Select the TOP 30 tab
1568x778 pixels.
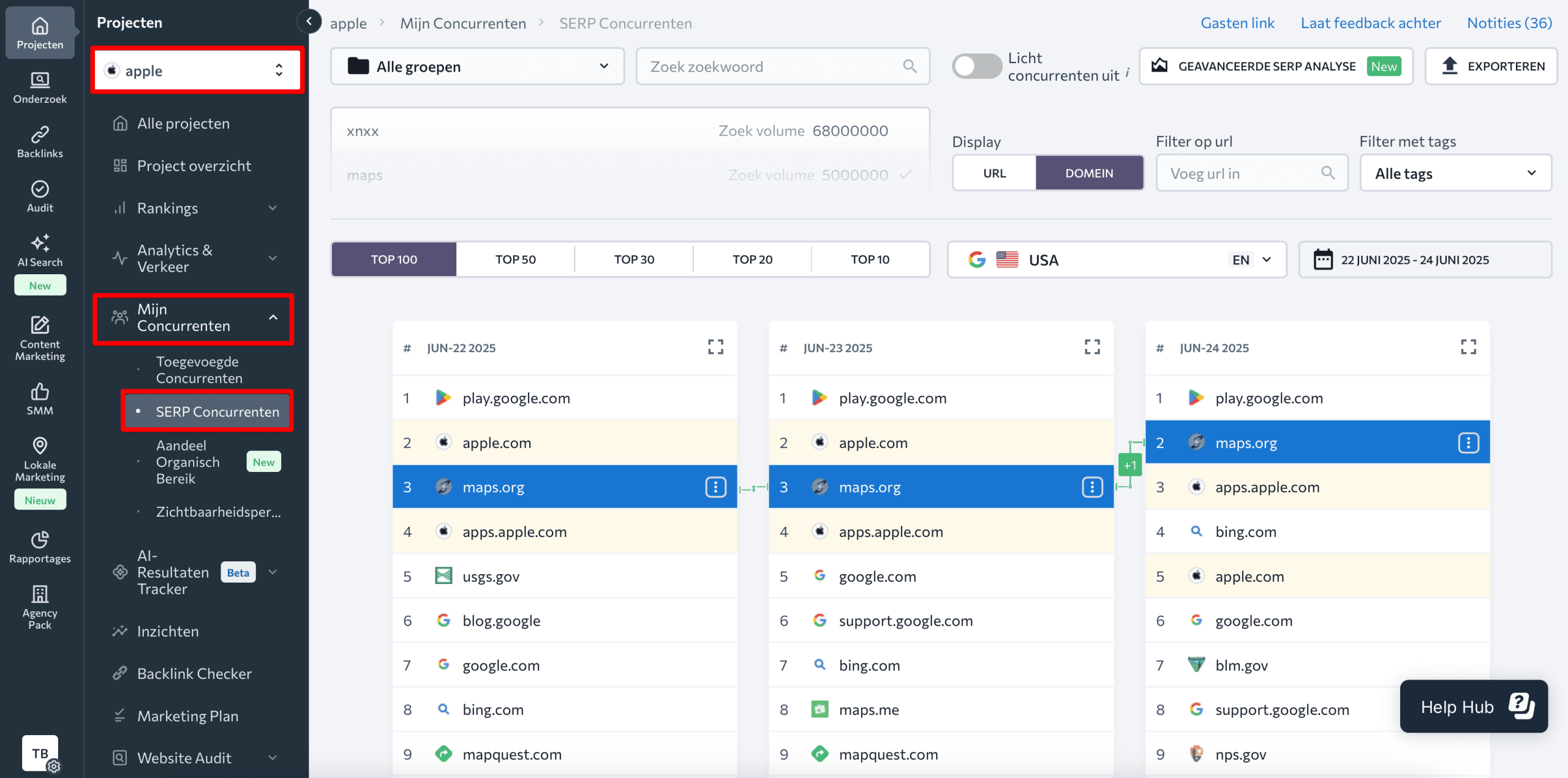634,260
